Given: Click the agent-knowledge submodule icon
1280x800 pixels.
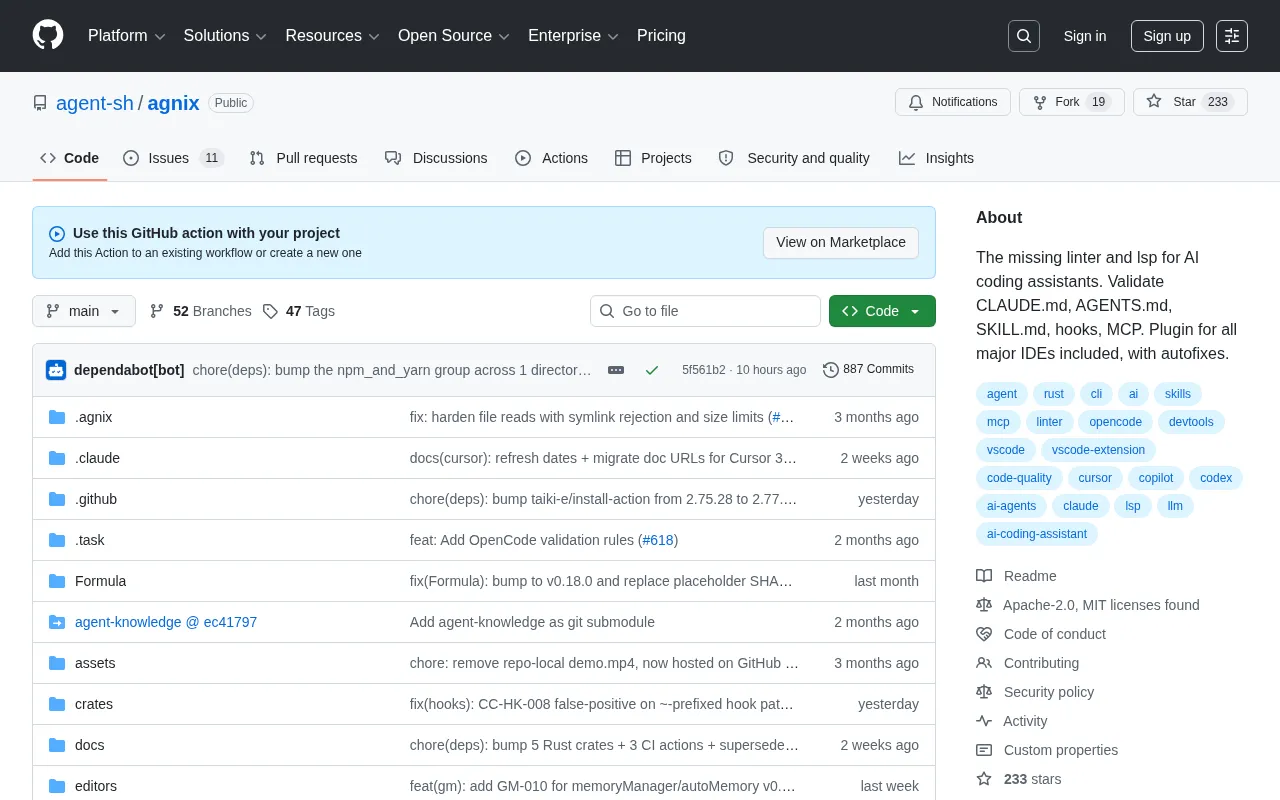Looking at the screenshot, I should [x=57, y=622].
